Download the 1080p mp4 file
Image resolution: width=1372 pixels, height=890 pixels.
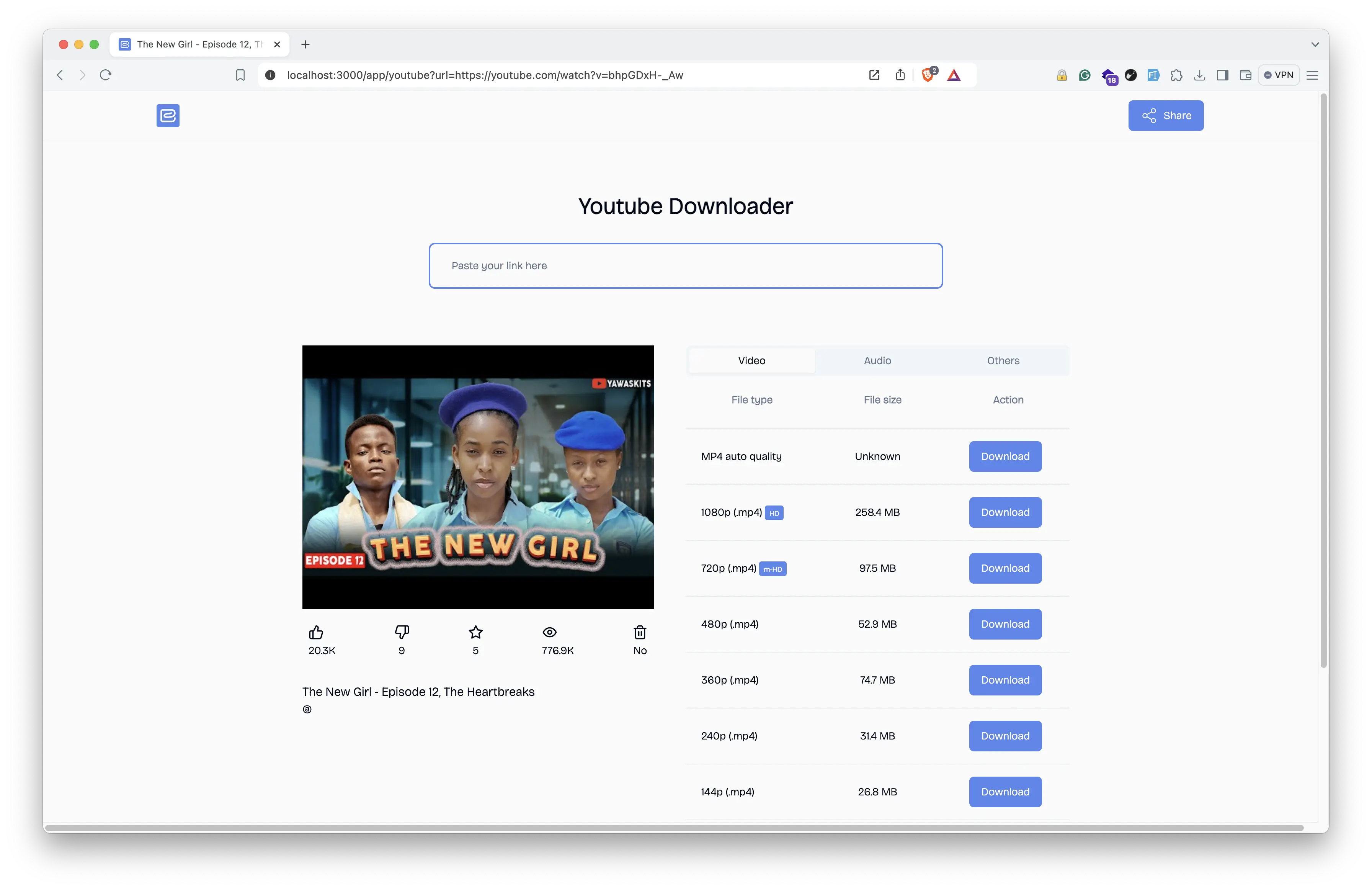[x=1005, y=512]
